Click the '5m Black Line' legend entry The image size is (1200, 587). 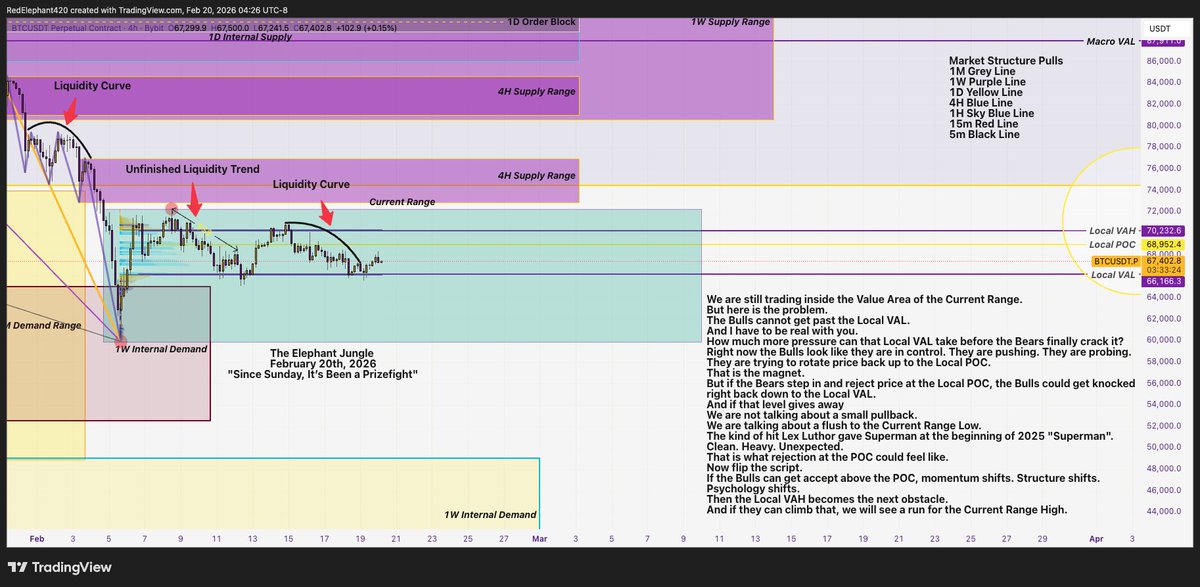[x=984, y=134]
